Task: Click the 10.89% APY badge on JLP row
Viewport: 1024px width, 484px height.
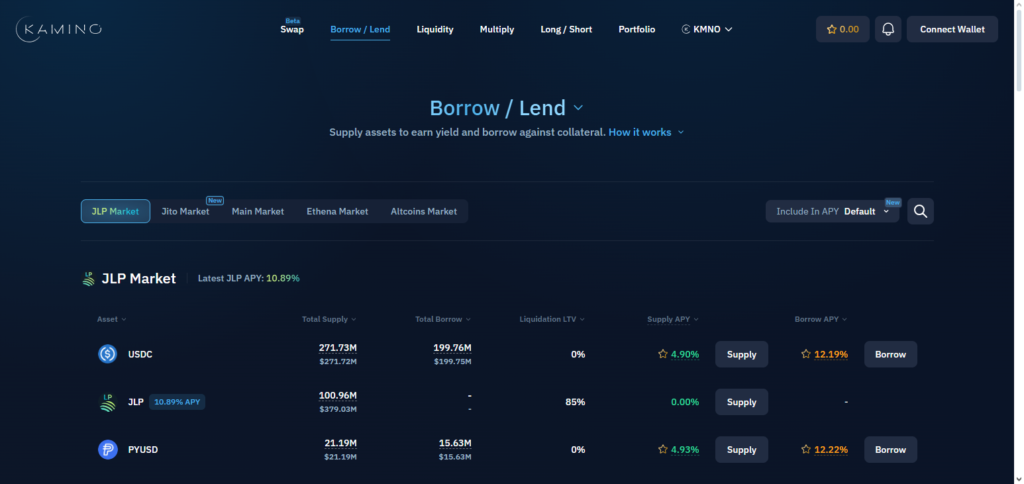Action: (177, 402)
